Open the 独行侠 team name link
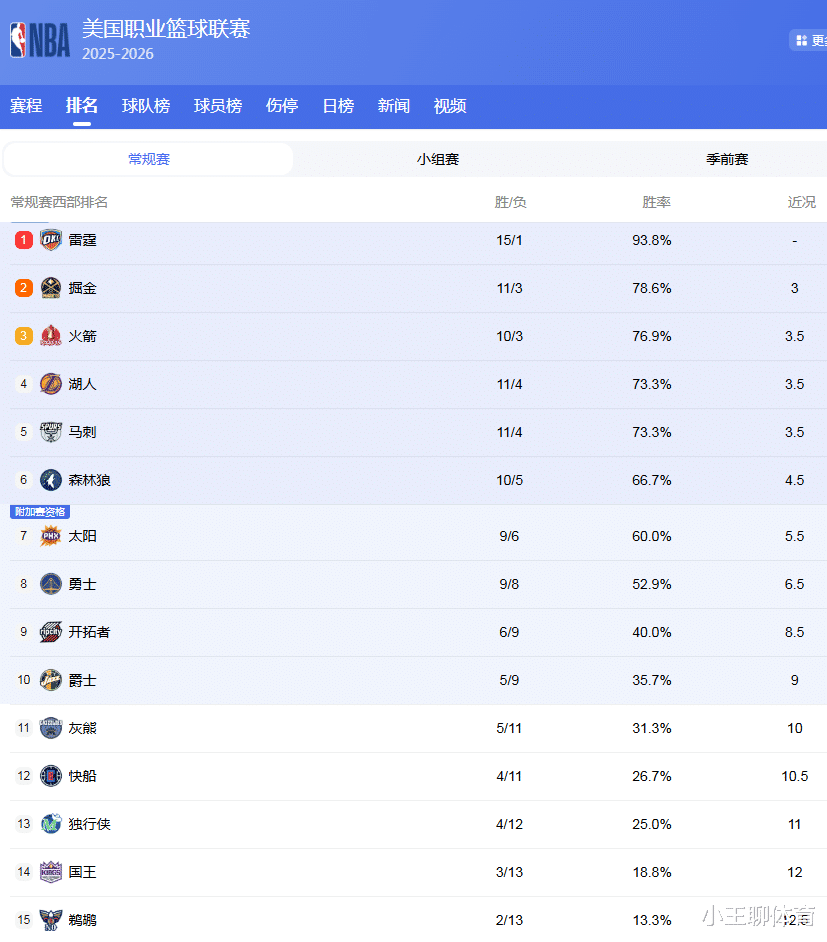 [x=89, y=824]
